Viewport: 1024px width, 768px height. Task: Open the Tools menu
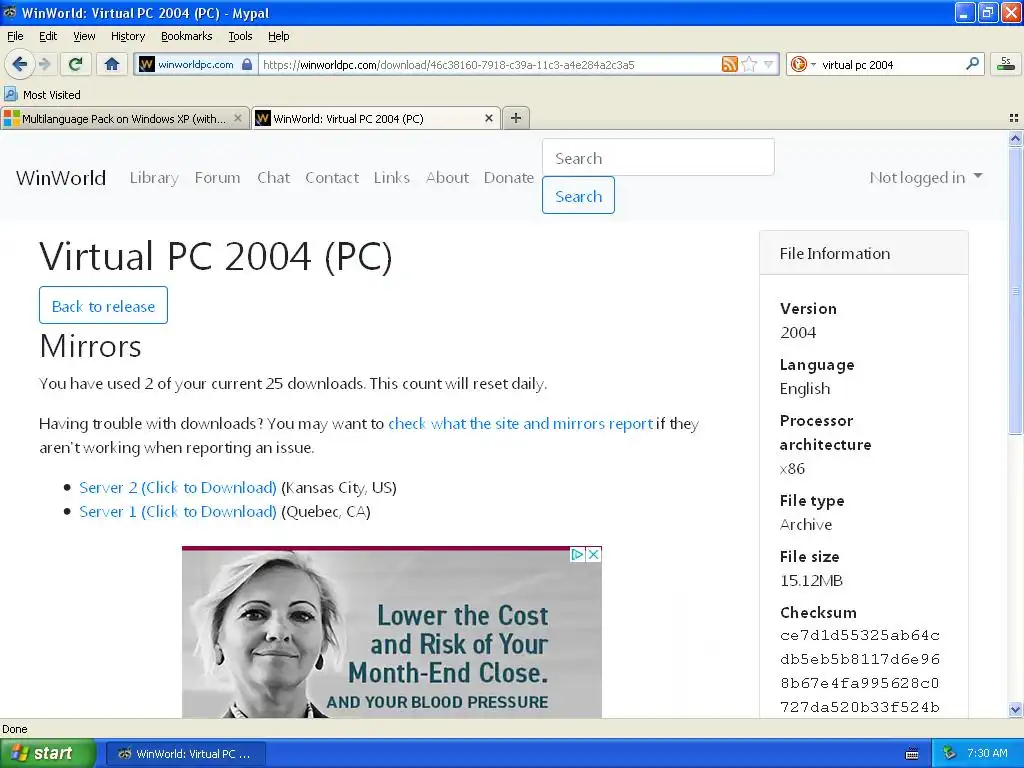point(240,36)
